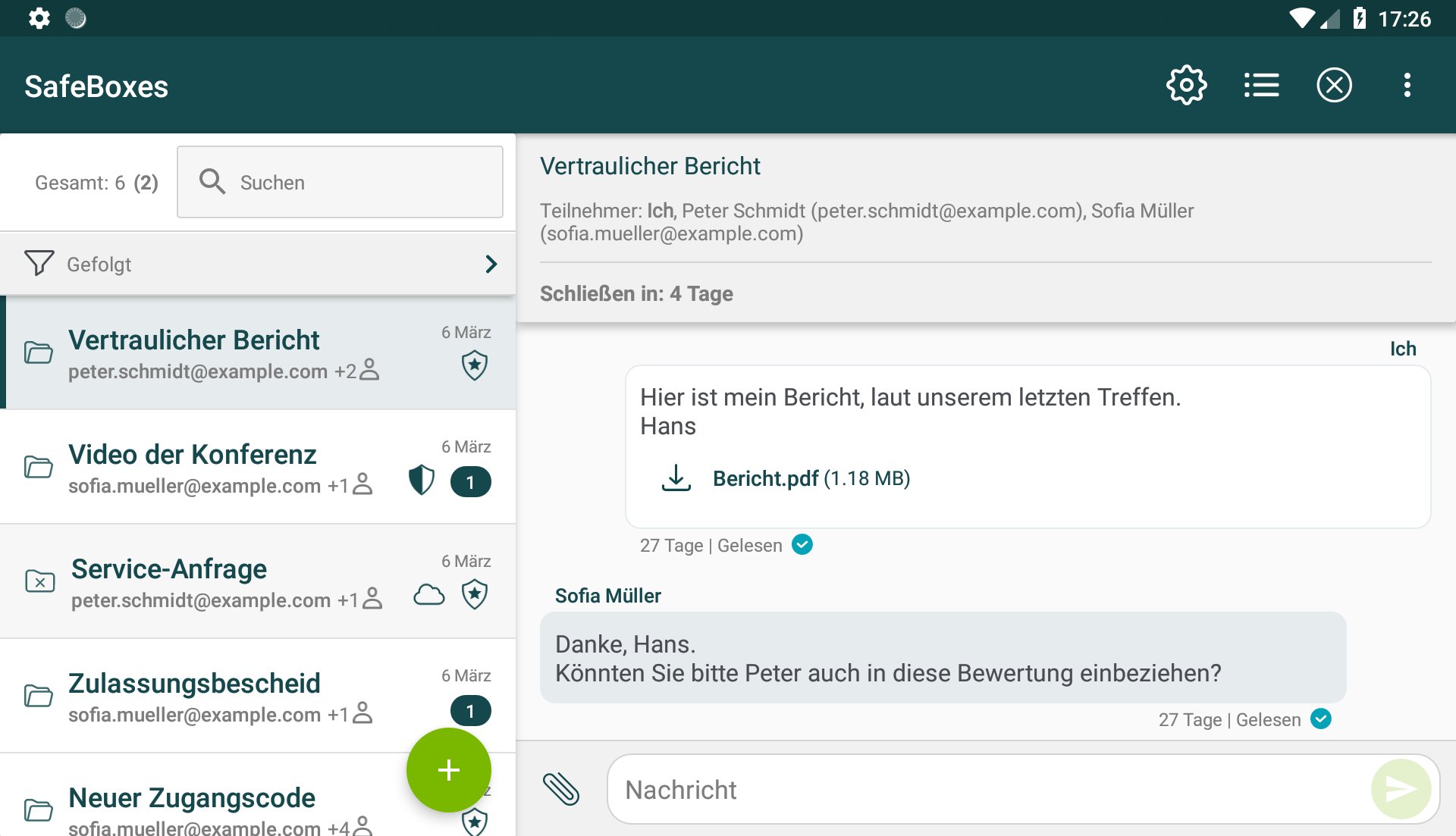This screenshot has width=1456, height=836.
Task: Expand the Gefolgt filter chevron
Action: tap(491, 264)
